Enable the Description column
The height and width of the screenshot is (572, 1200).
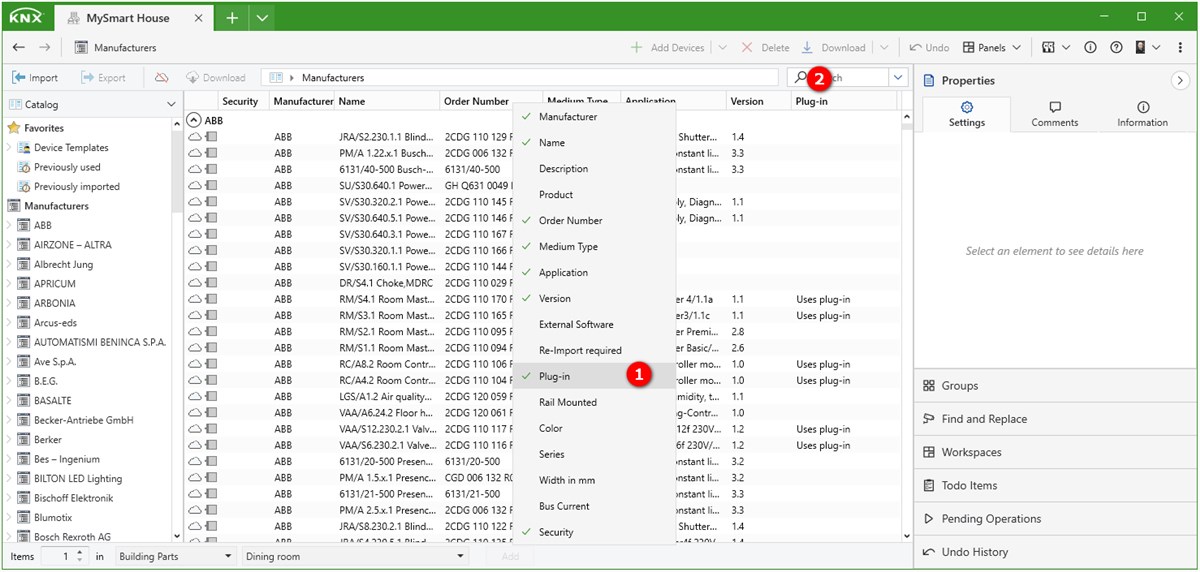(x=595, y=169)
